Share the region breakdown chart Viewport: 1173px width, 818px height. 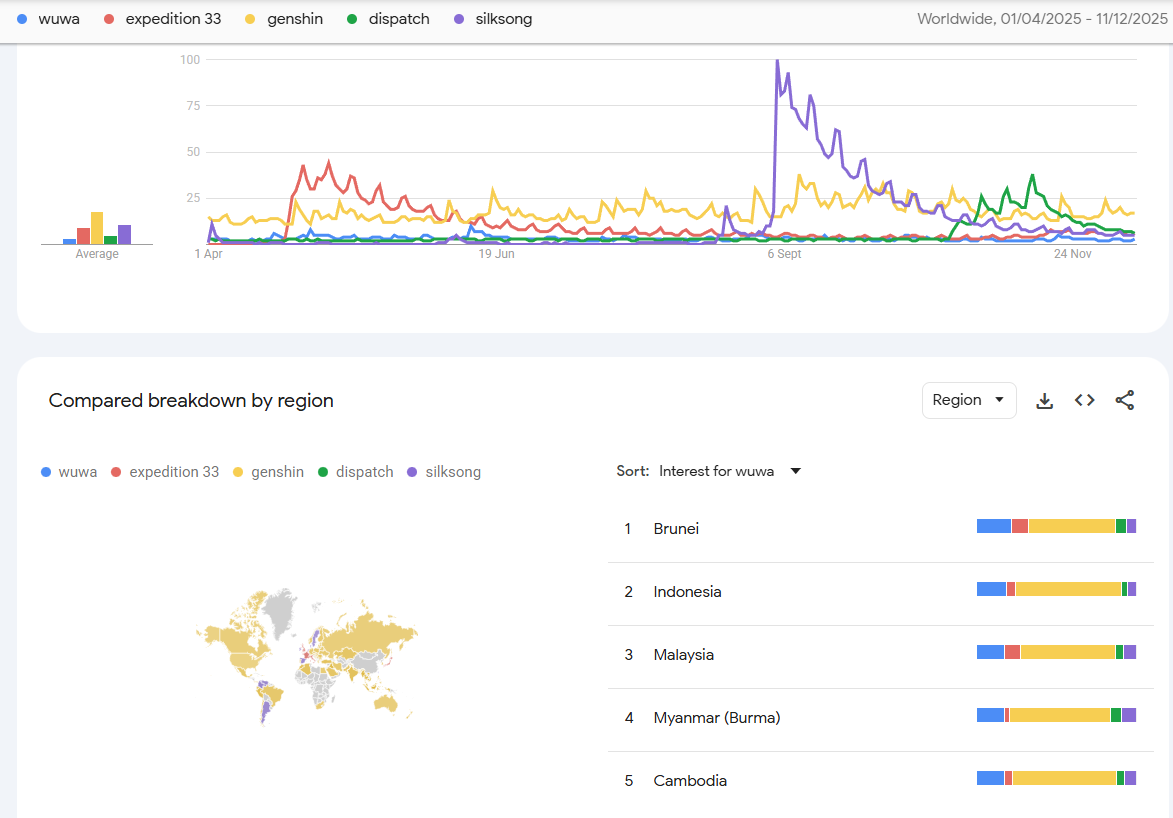click(1124, 400)
